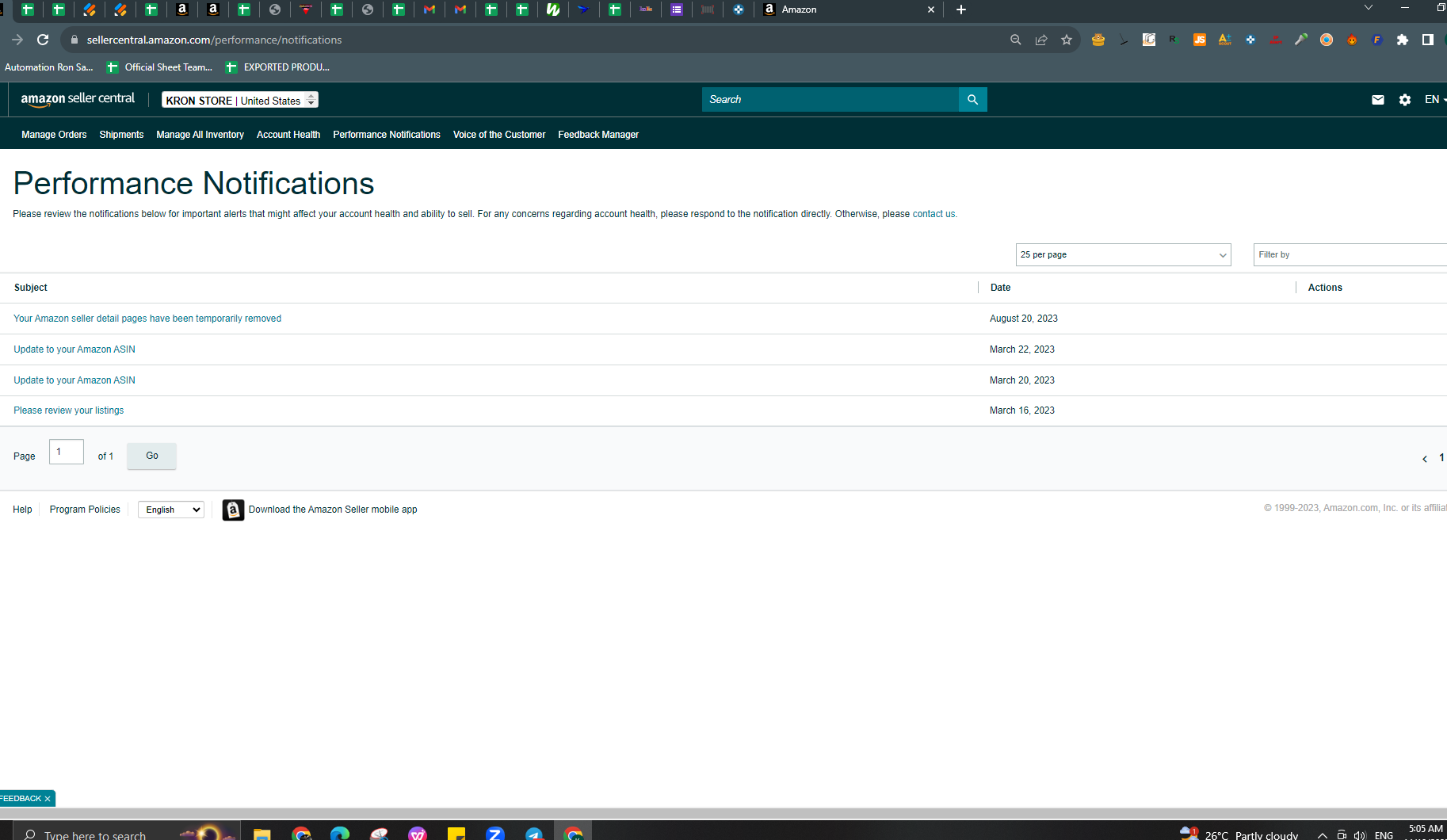The image size is (1447, 840).
Task: Click the browser forward arrow
Action: pyautogui.click(x=17, y=40)
